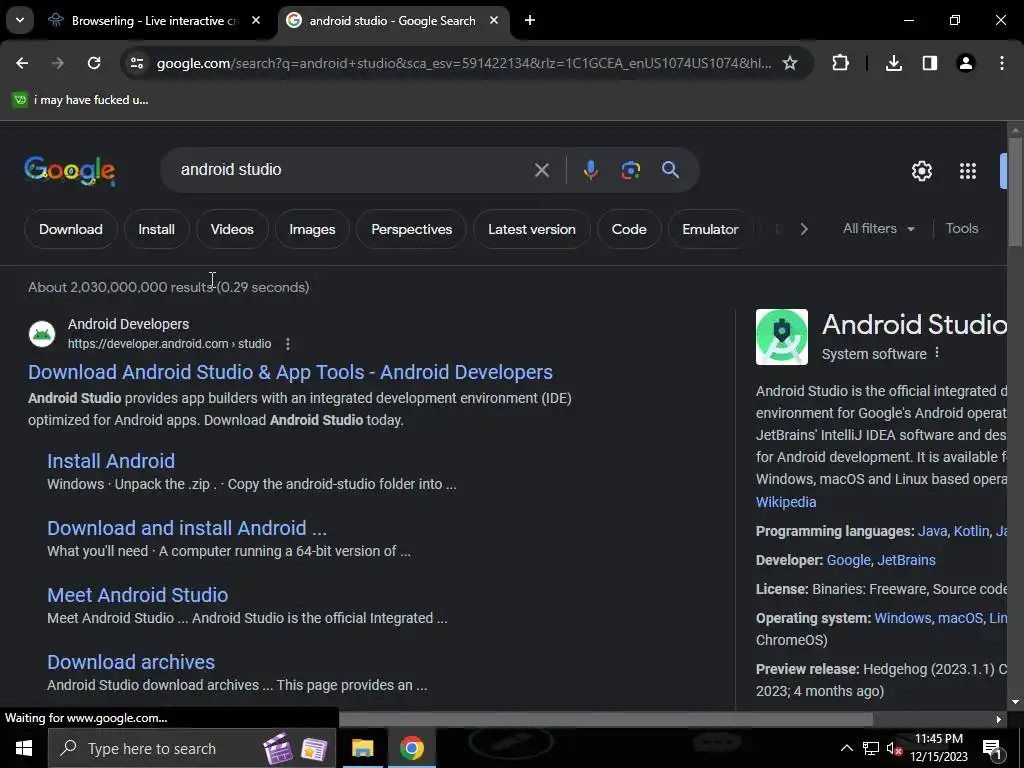
Task: Start voice search with the microphone icon
Action: click(x=590, y=170)
